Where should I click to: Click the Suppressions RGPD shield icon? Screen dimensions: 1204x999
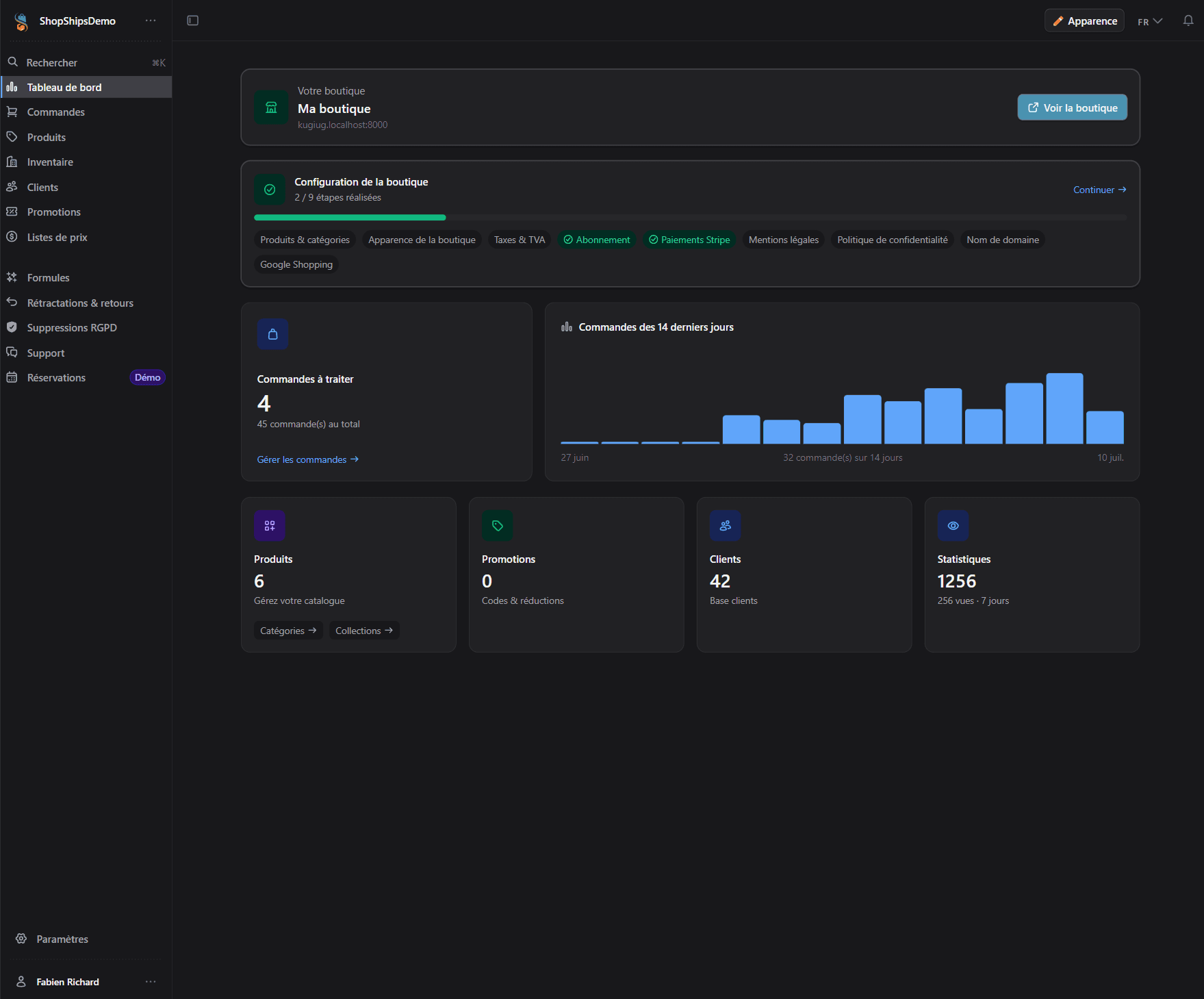pyautogui.click(x=12, y=327)
